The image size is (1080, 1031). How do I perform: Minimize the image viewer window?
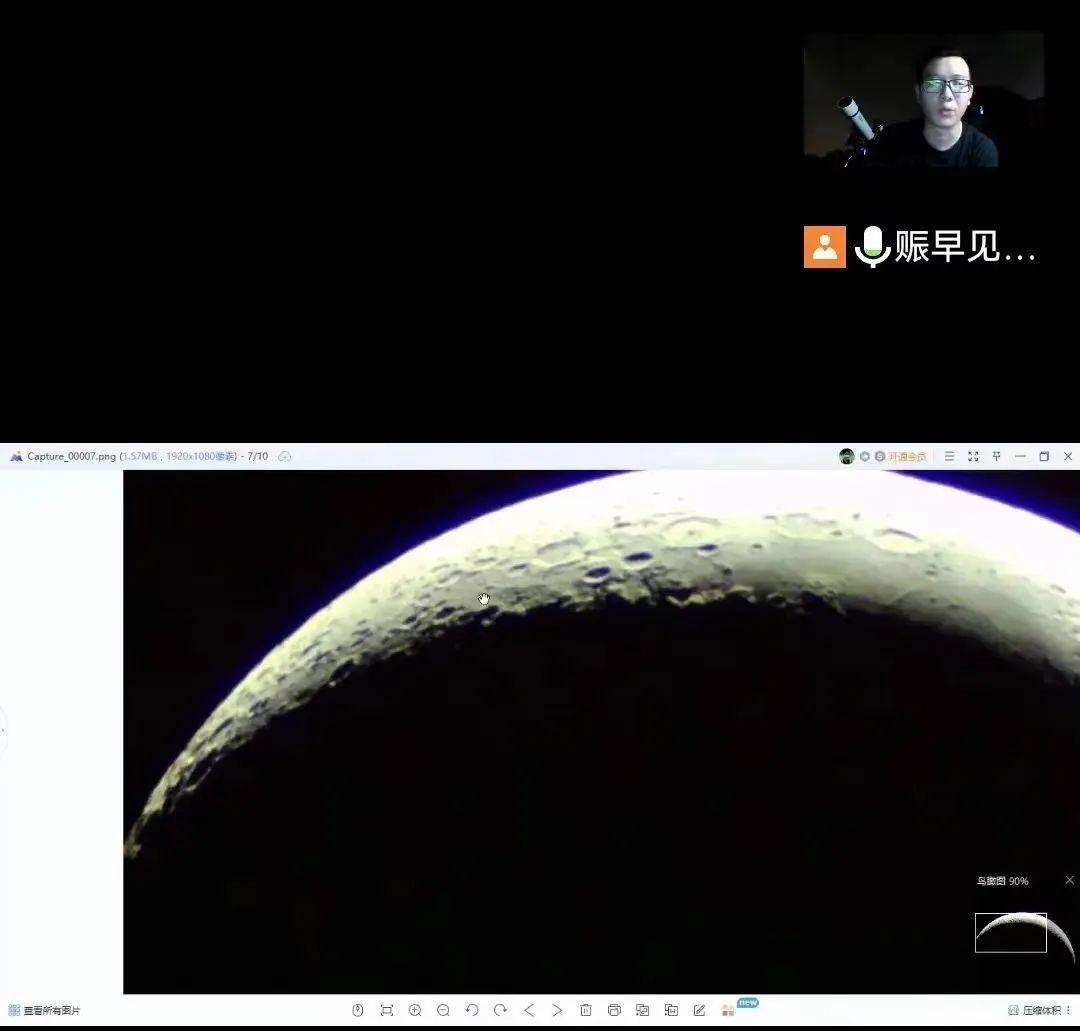tap(1020, 456)
